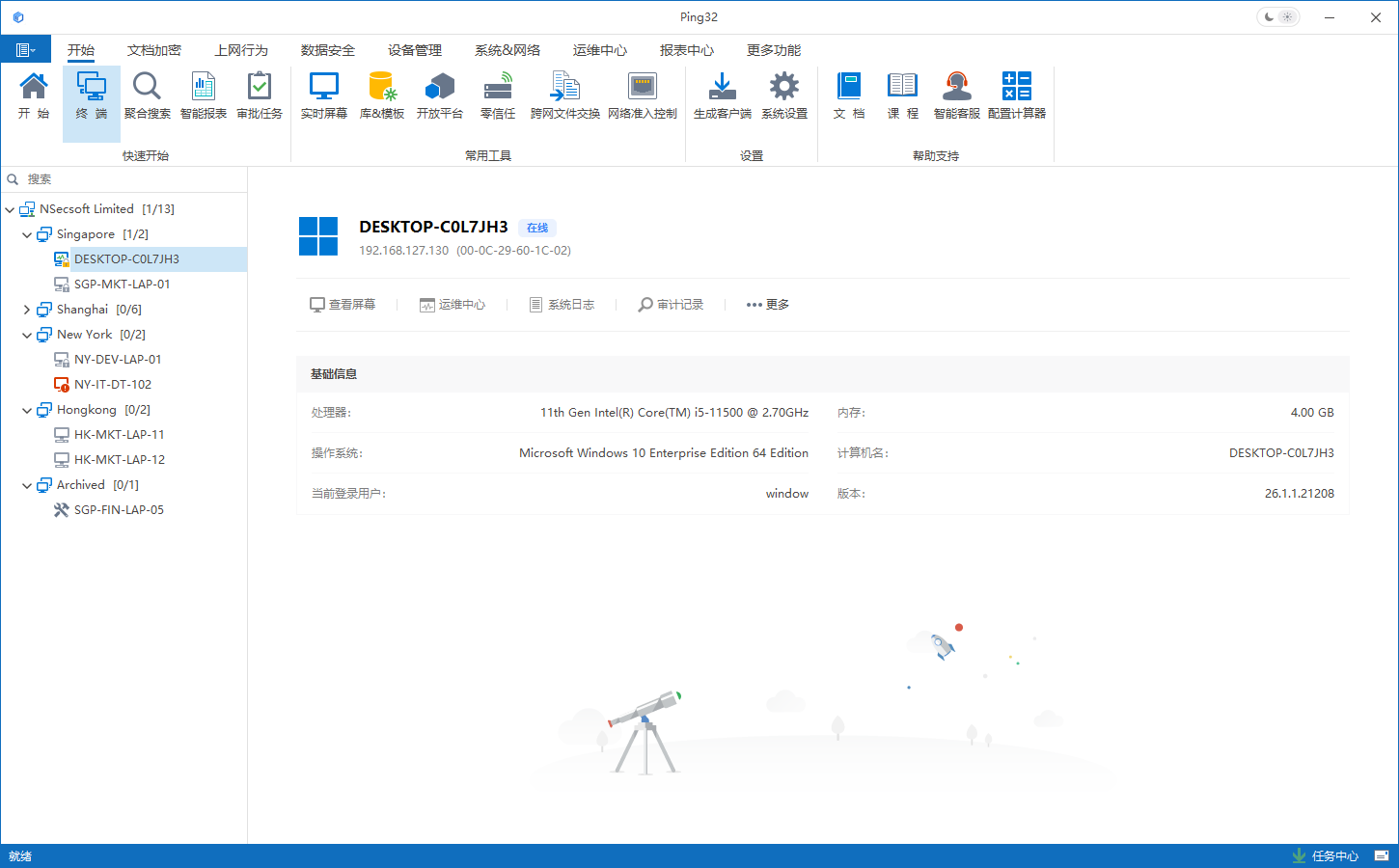Click the 零信任 zero trust icon

498,95
